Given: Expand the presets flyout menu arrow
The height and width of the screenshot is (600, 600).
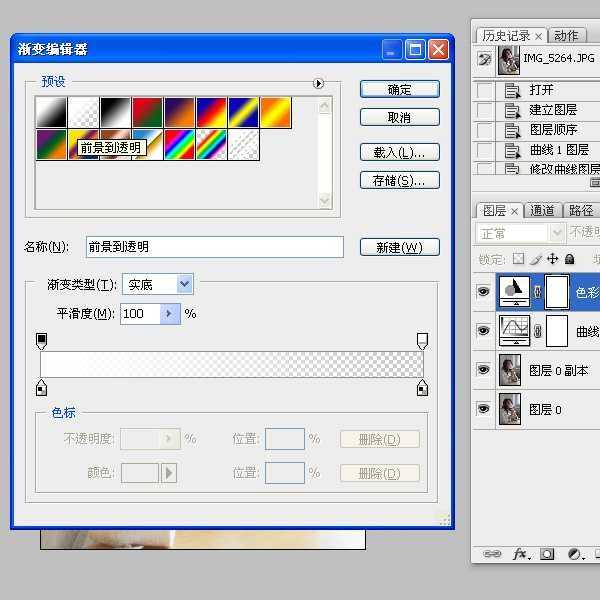Looking at the screenshot, I should click(319, 84).
